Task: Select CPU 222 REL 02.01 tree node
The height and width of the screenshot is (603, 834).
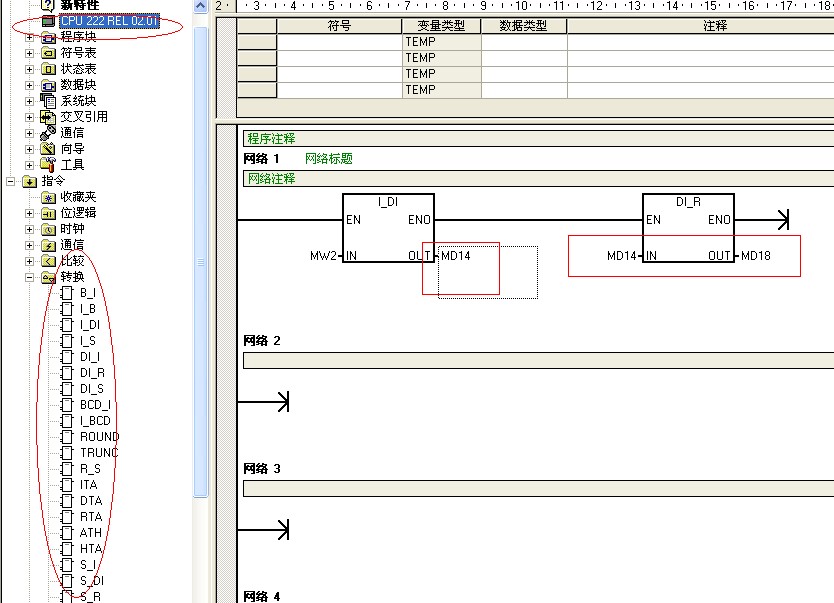Action: tap(109, 21)
